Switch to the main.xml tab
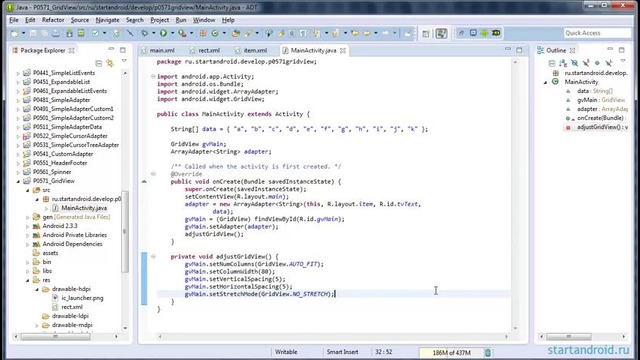 click(158, 50)
